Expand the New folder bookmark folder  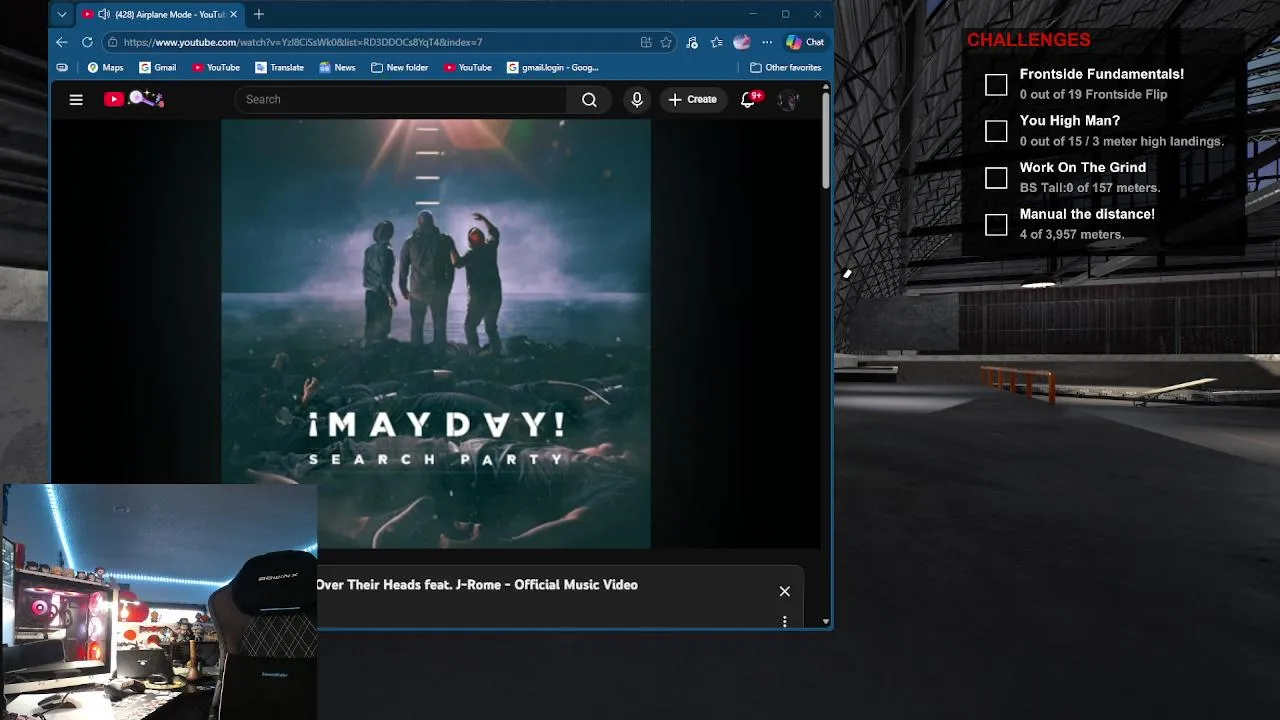pos(399,67)
